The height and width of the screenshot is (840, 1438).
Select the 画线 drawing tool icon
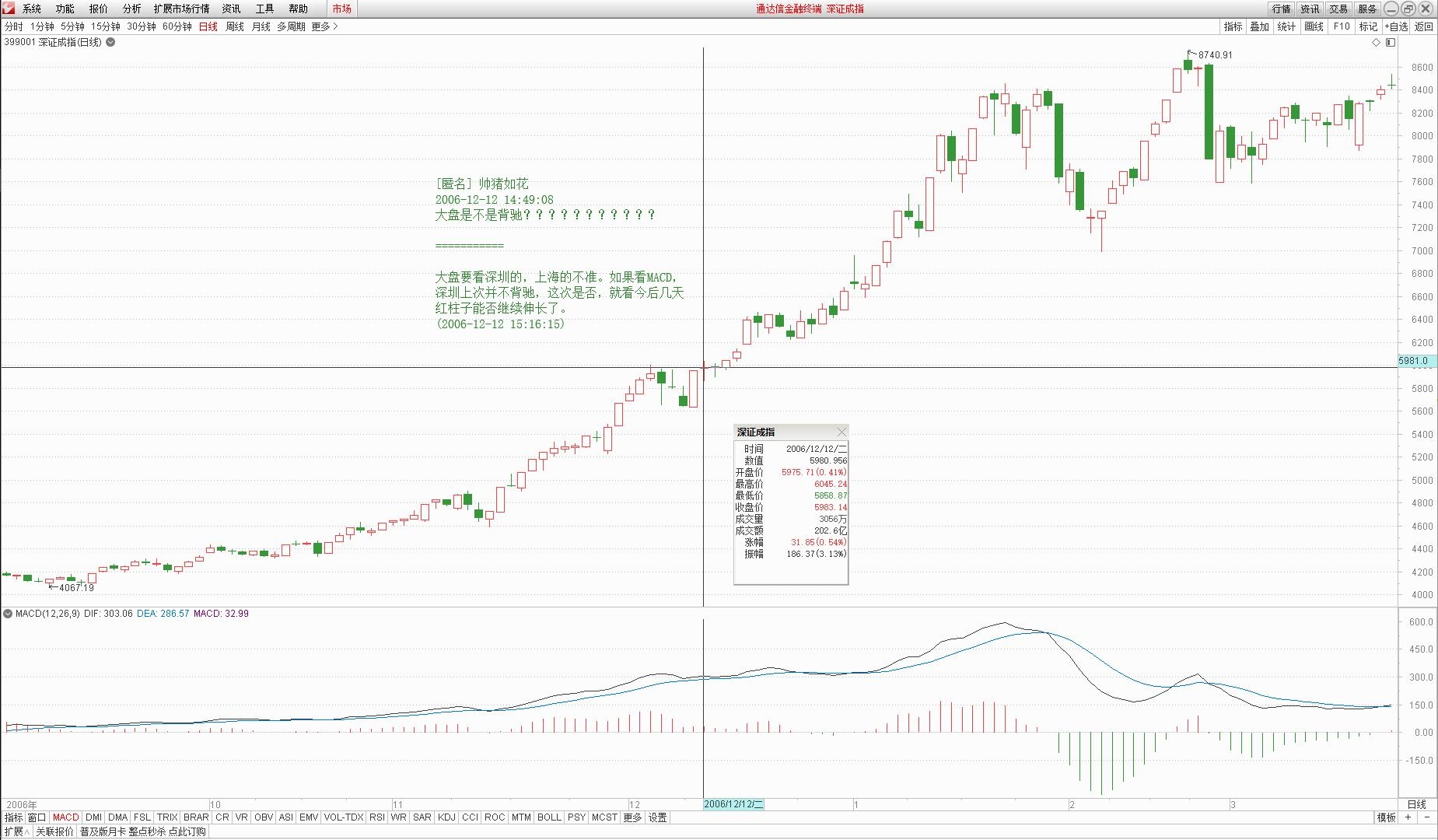[1314, 26]
